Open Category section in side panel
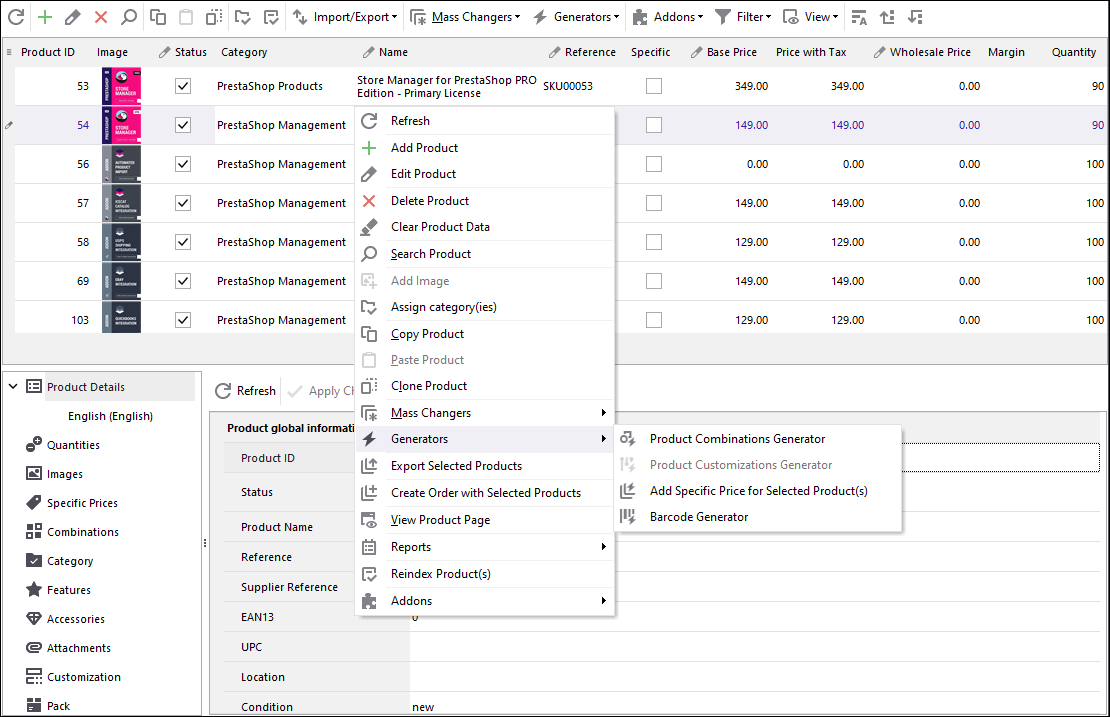1110x717 pixels. 70,561
